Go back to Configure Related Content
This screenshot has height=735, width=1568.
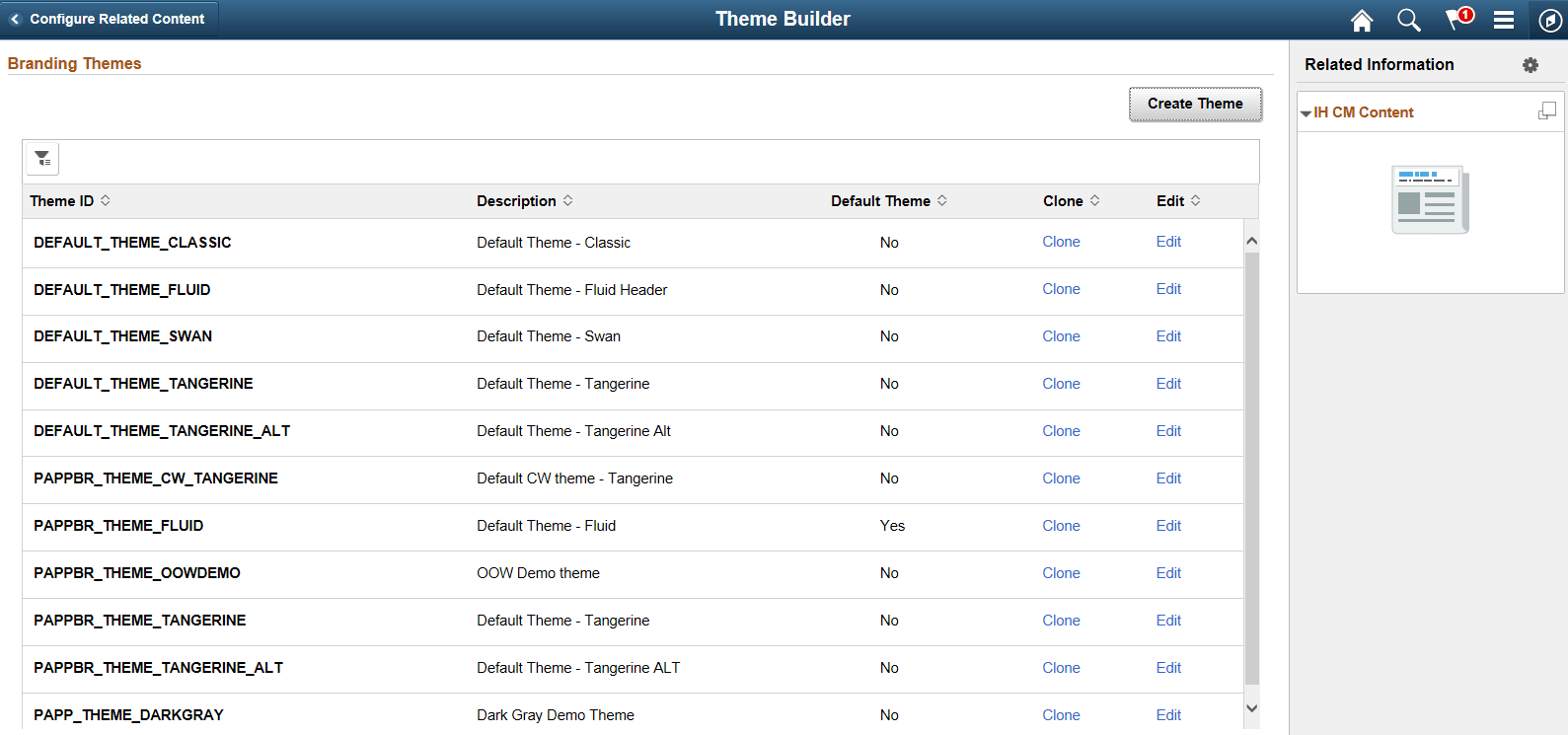pos(109,19)
